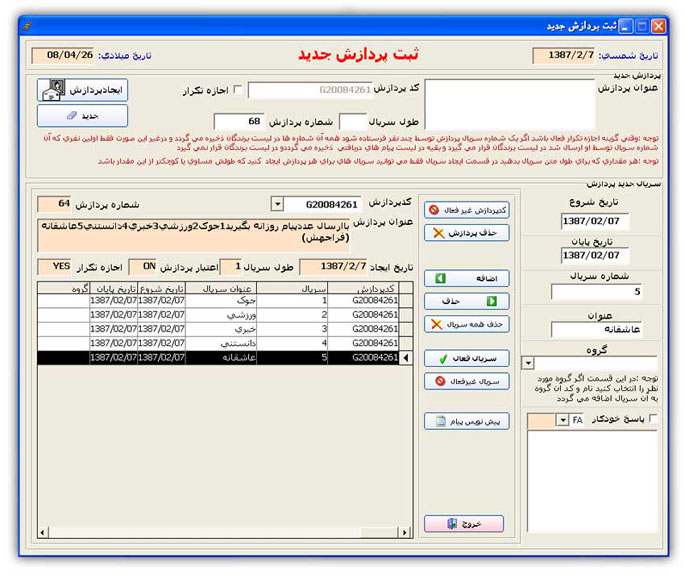
Task: Click the طول سریال field showing 1
Action: (231, 267)
